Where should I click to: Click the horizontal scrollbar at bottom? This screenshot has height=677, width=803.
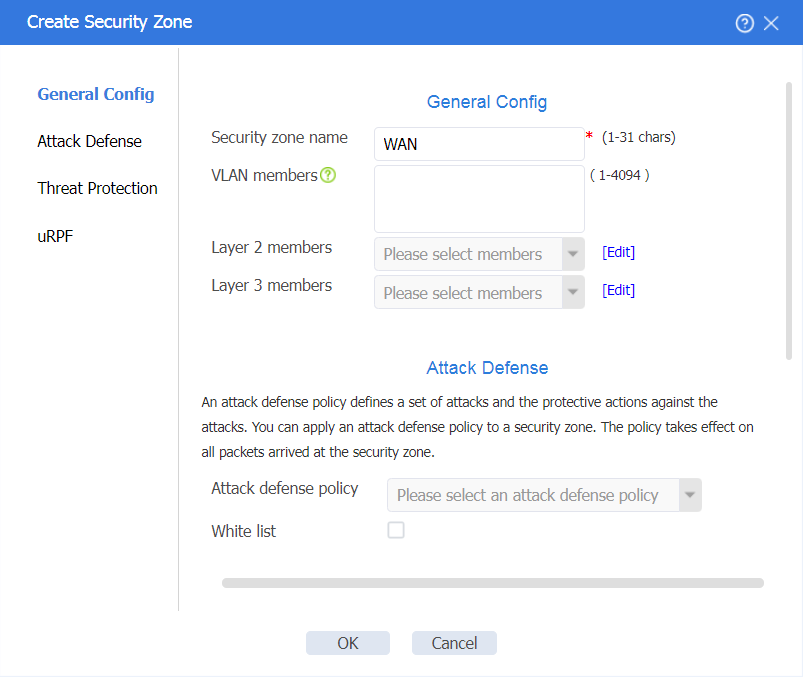click(493, 583)
